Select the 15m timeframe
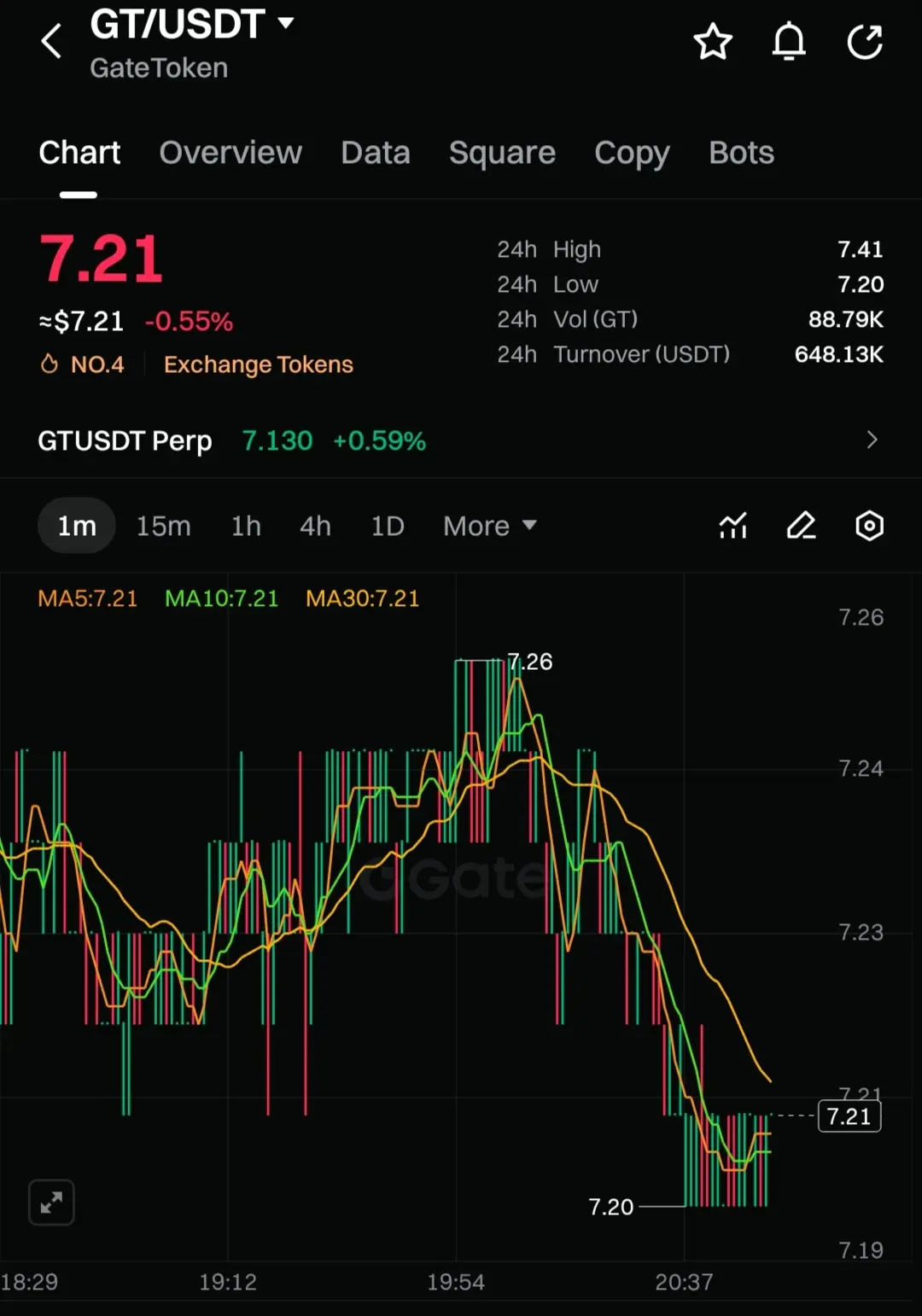Viewport: 922px width, 1316px height. tap(163, 526)
